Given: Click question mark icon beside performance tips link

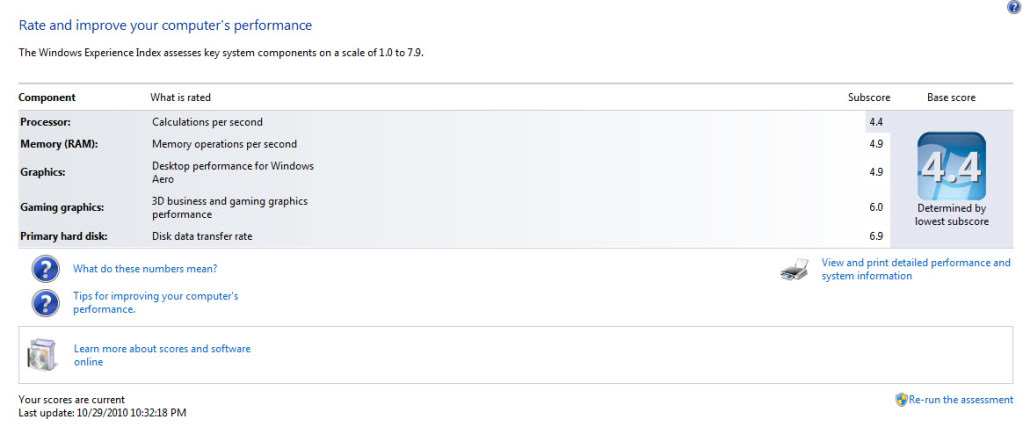Looking at the screenshot, I should point(44,302).
